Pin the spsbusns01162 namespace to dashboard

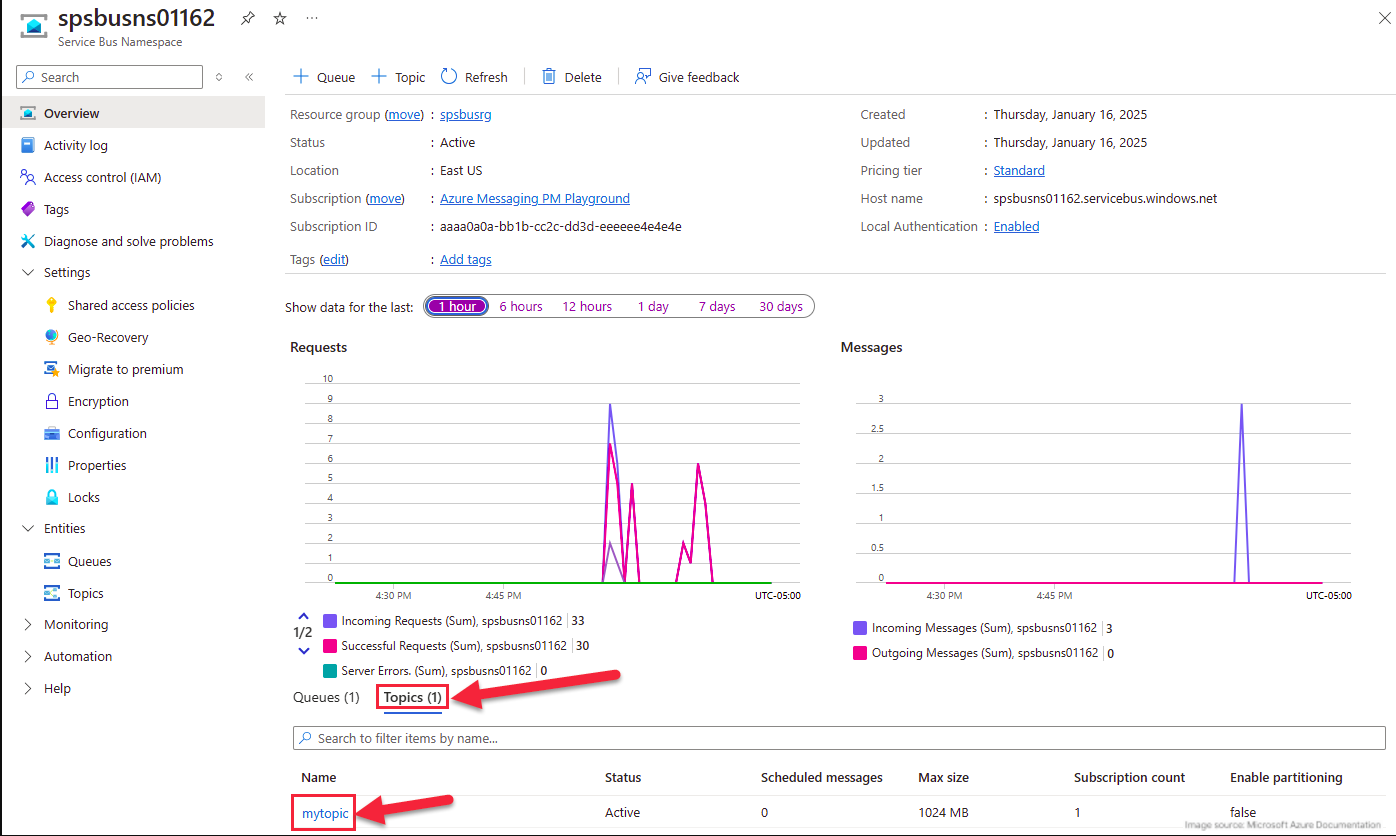[248, 19]
